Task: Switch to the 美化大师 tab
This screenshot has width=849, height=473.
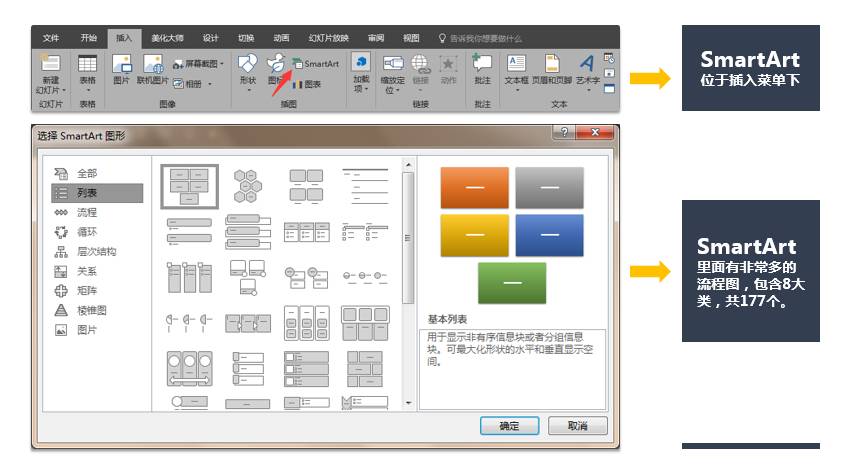Action: tap(167, 38)
